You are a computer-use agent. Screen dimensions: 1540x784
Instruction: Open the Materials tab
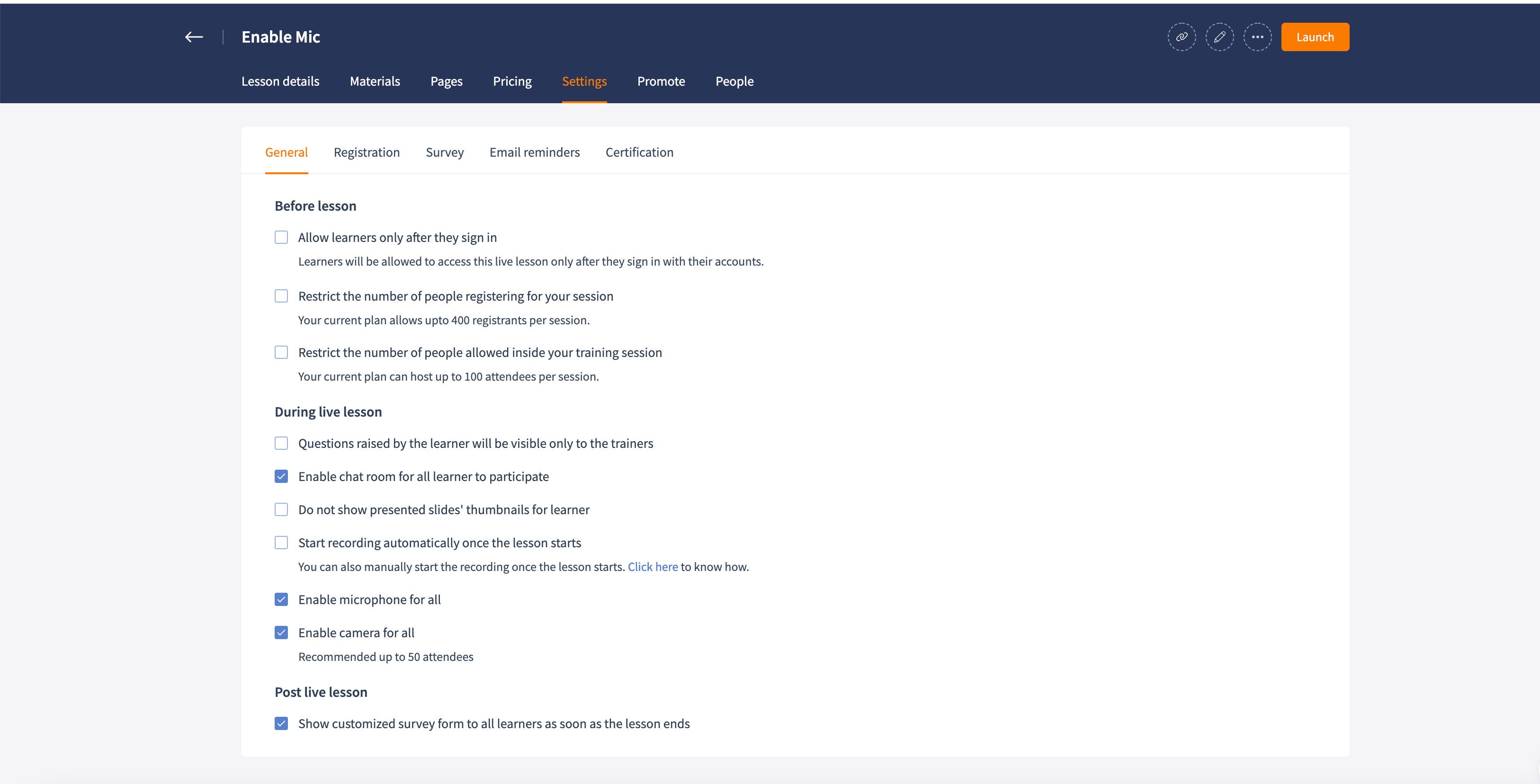click(374, 81)
